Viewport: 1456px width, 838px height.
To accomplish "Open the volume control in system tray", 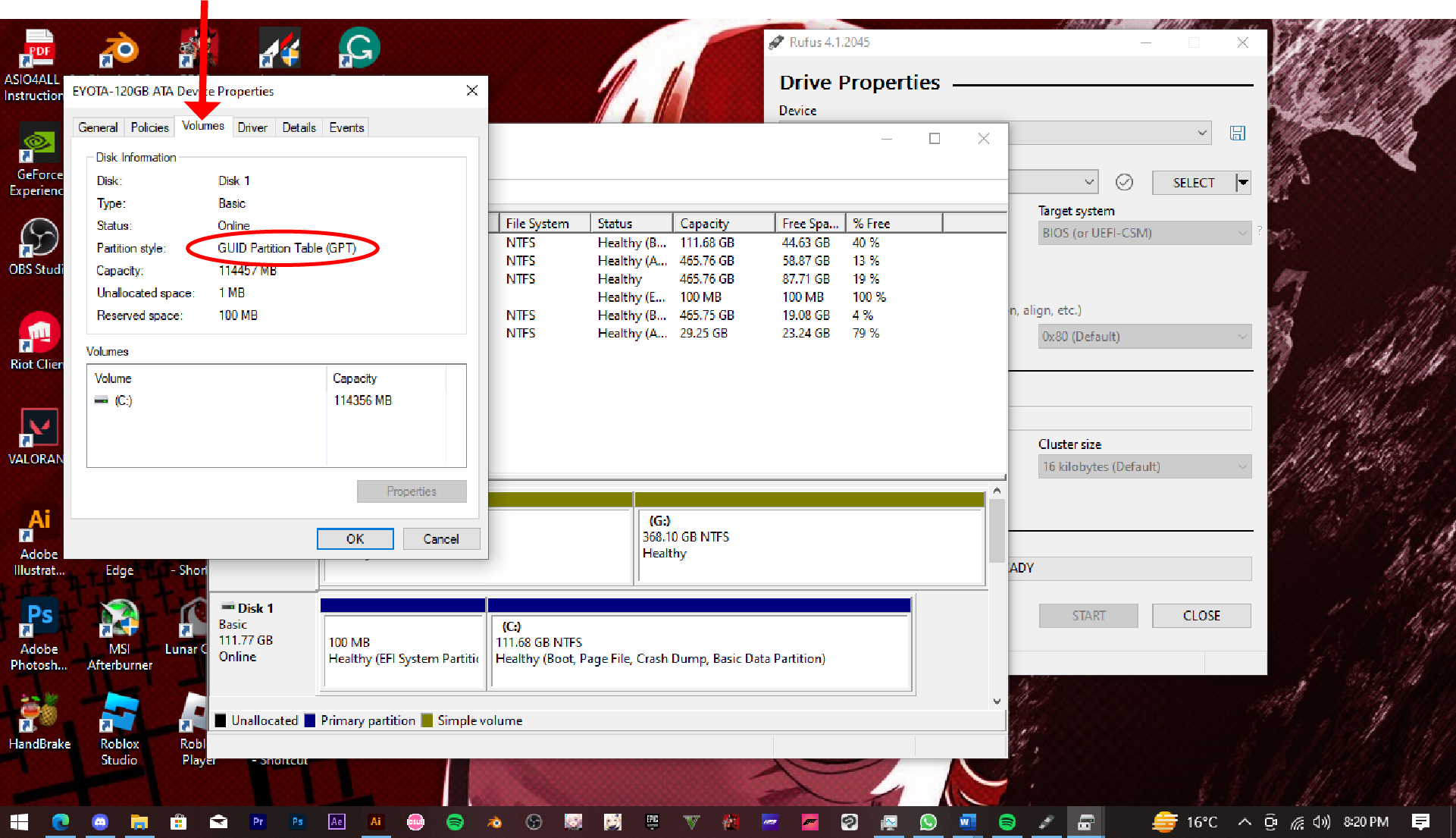I will tap(1322, 822).
